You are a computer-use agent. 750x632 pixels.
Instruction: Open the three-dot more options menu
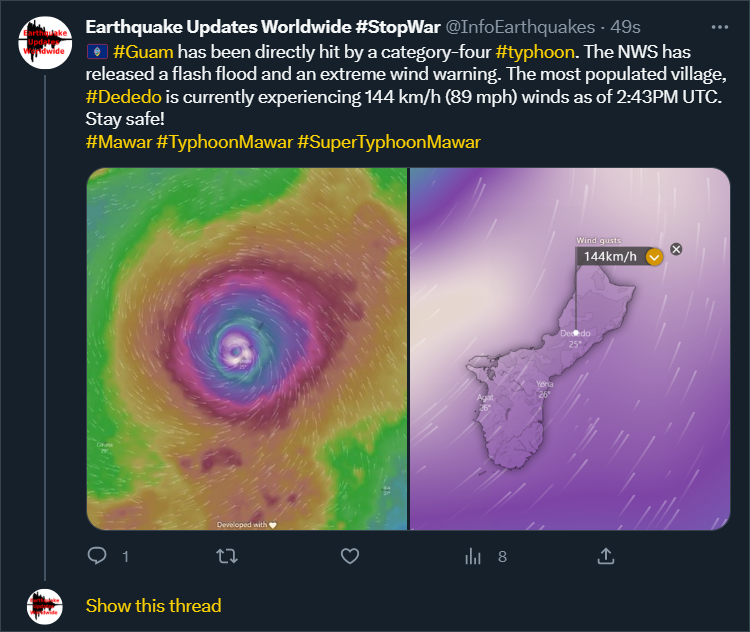[x=720, y=27]
